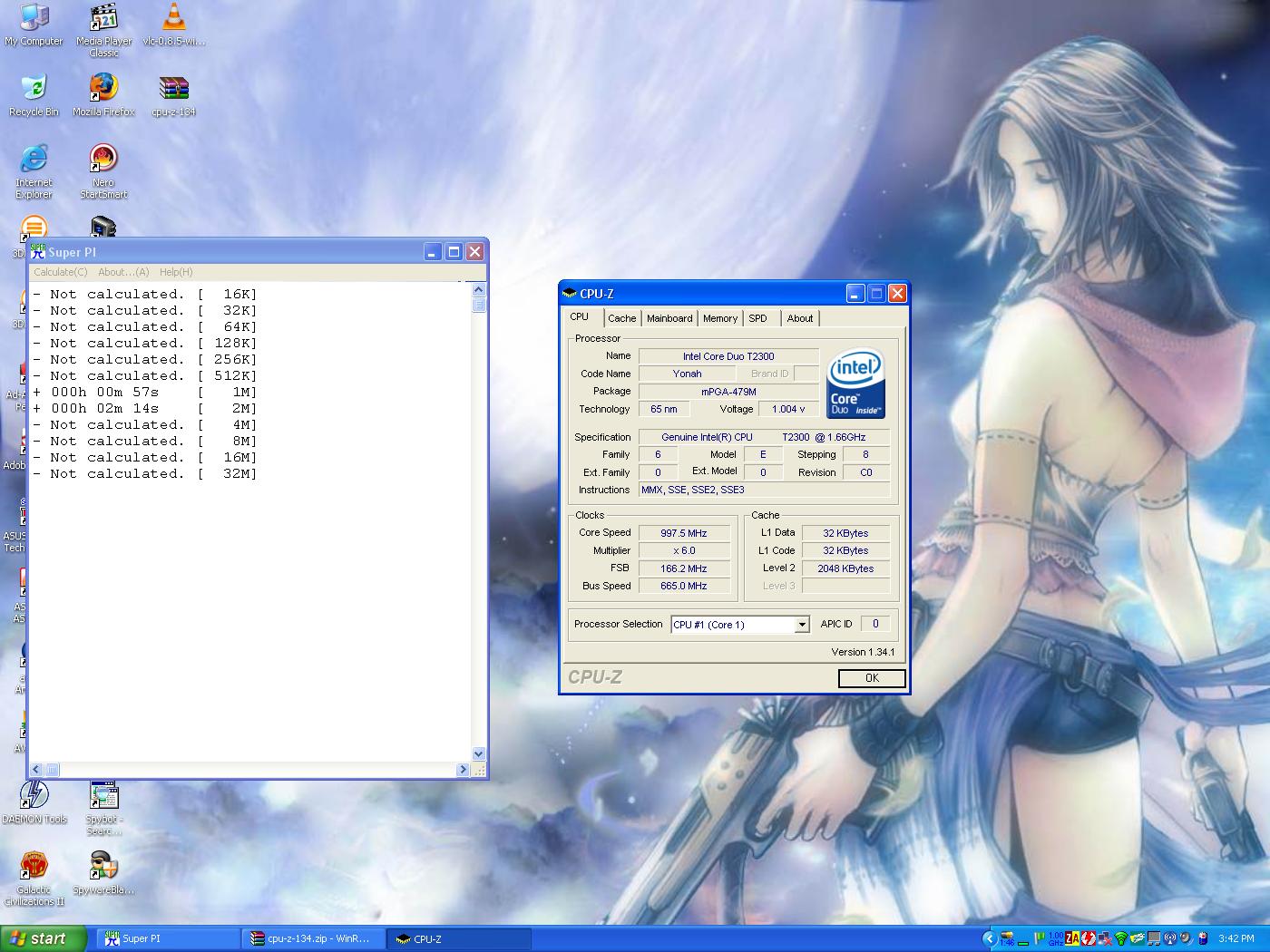Open the Recycle Bin icon
This screenshot has height=952, width=1270.
point(34,95)
